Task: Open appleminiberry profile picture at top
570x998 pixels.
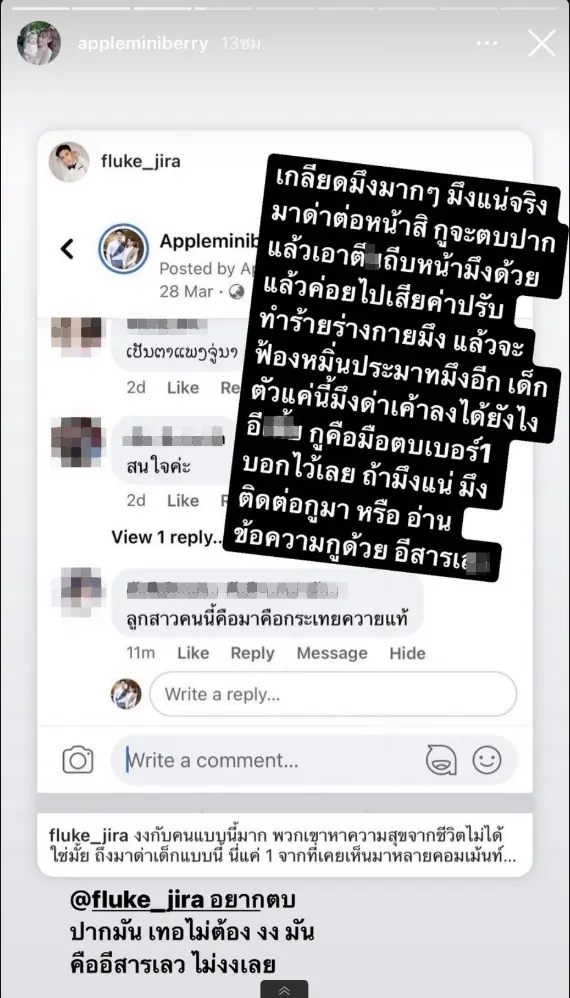Action: click(39, 43)
